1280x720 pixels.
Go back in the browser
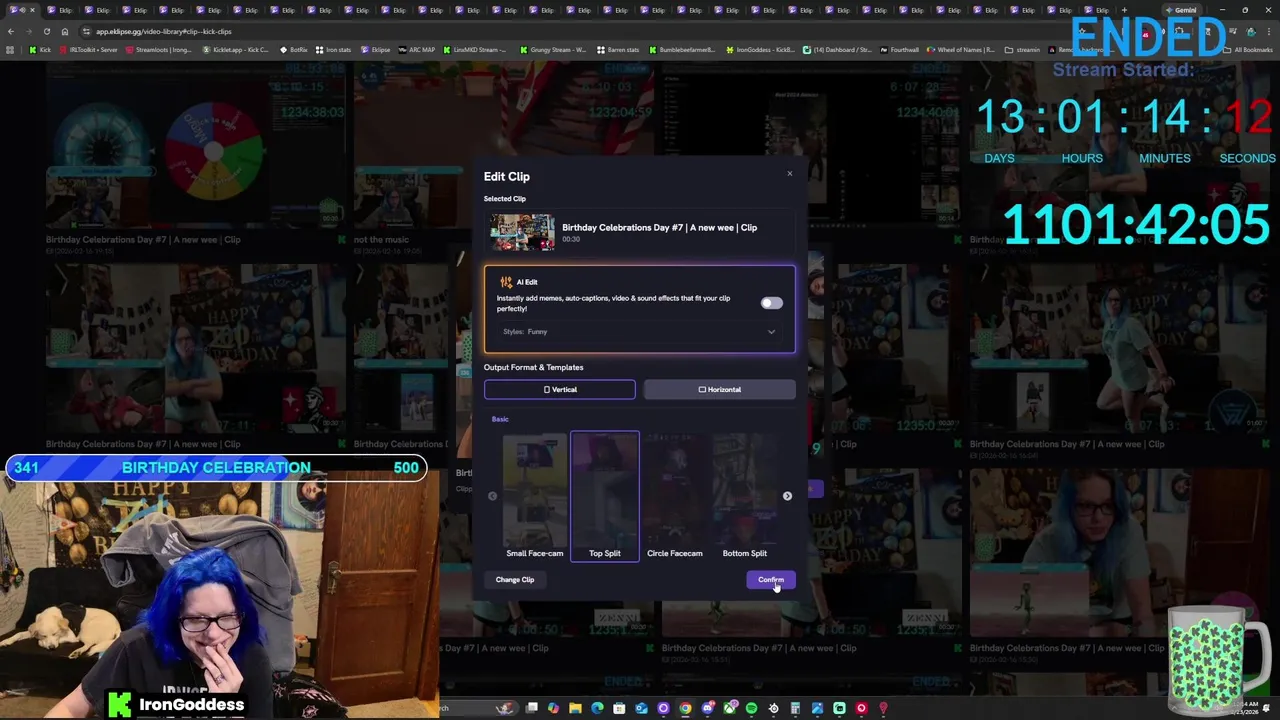pos(10,32)
